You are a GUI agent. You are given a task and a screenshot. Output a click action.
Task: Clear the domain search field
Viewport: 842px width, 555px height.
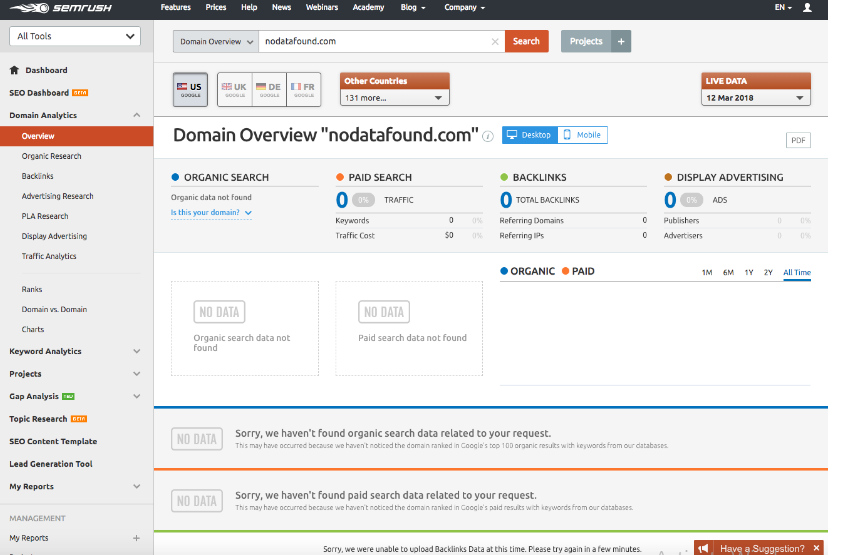click(x=495, y=41)
